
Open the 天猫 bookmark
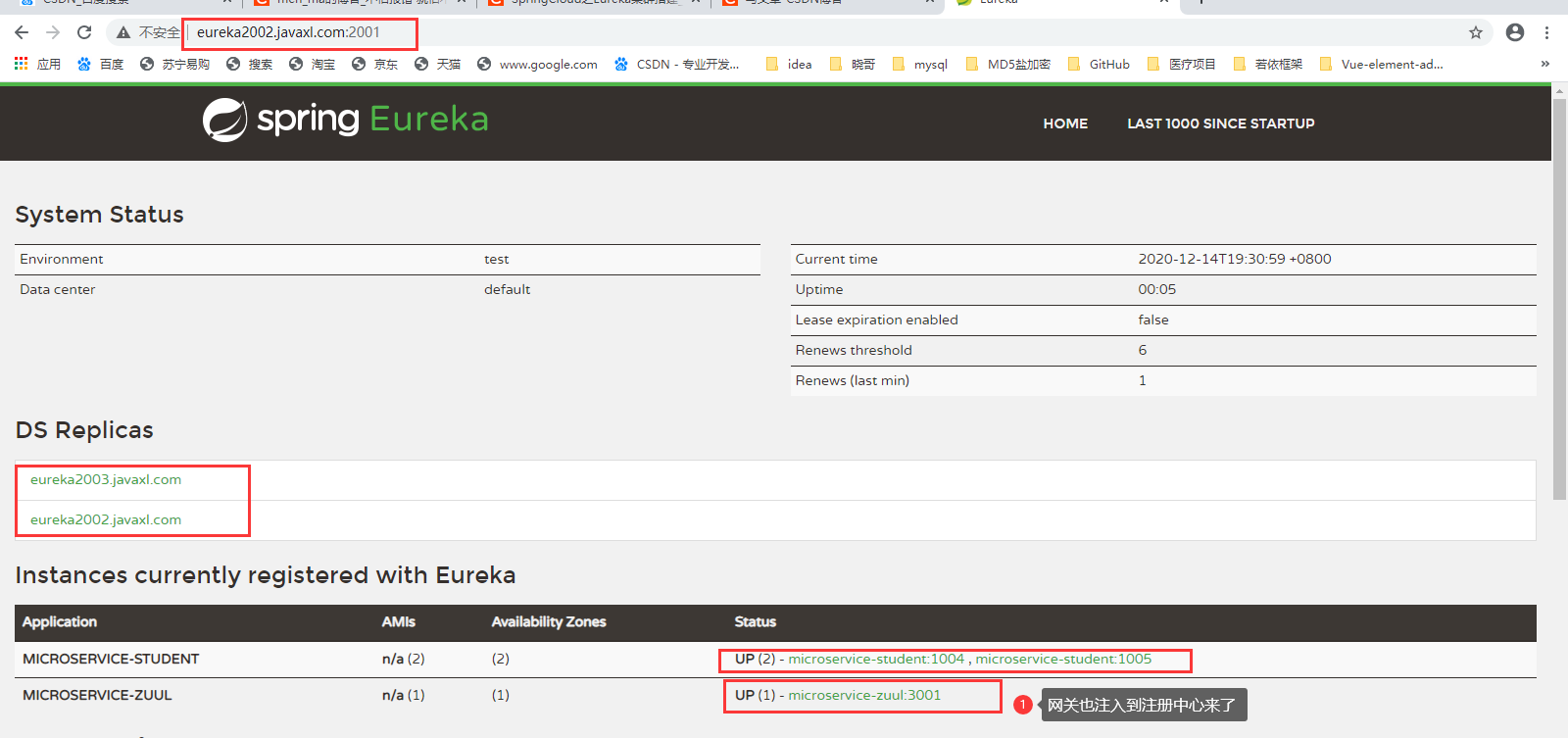point(437,64)
